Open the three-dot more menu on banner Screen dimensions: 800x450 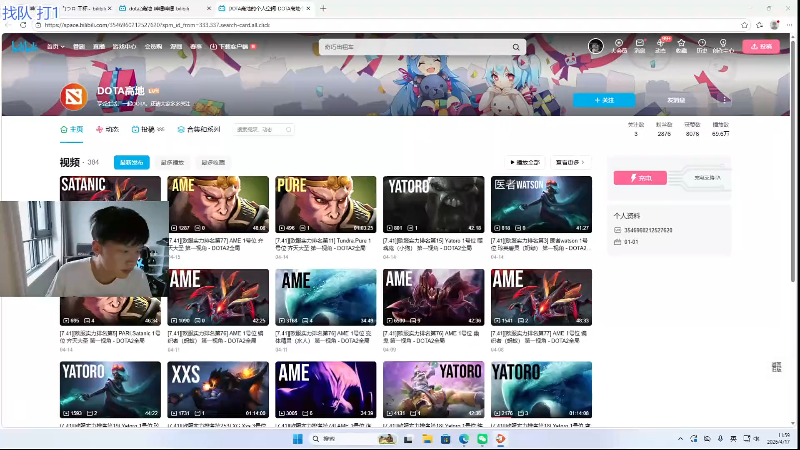(x=724, y=100)
